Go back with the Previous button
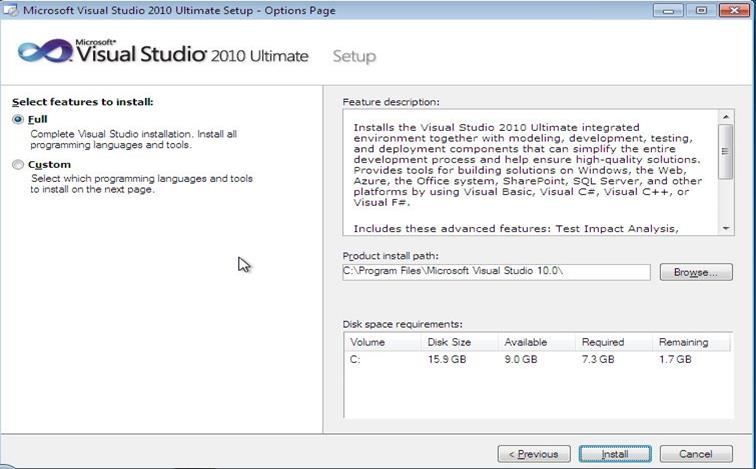The height and width of the screenshot is (469, 756). pyautogui.click(x=534, y=454)
